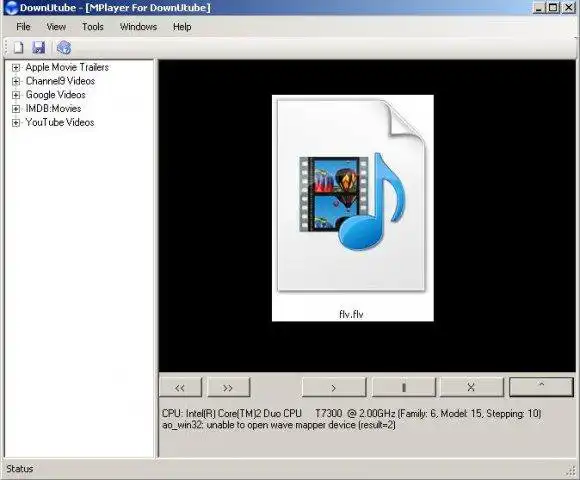Select Google Videos tree entry
This screenshot has height=480, width=580.
(55, 95)
